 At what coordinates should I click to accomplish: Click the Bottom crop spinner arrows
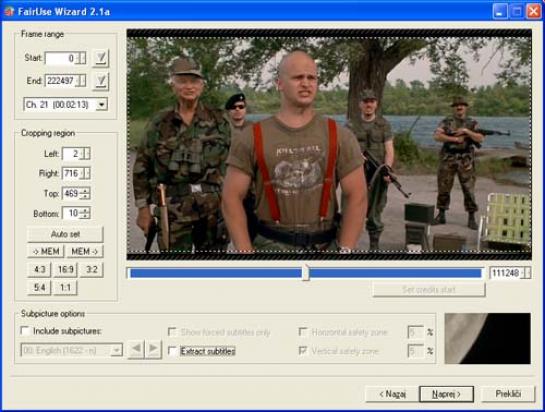tap(86, 213)
